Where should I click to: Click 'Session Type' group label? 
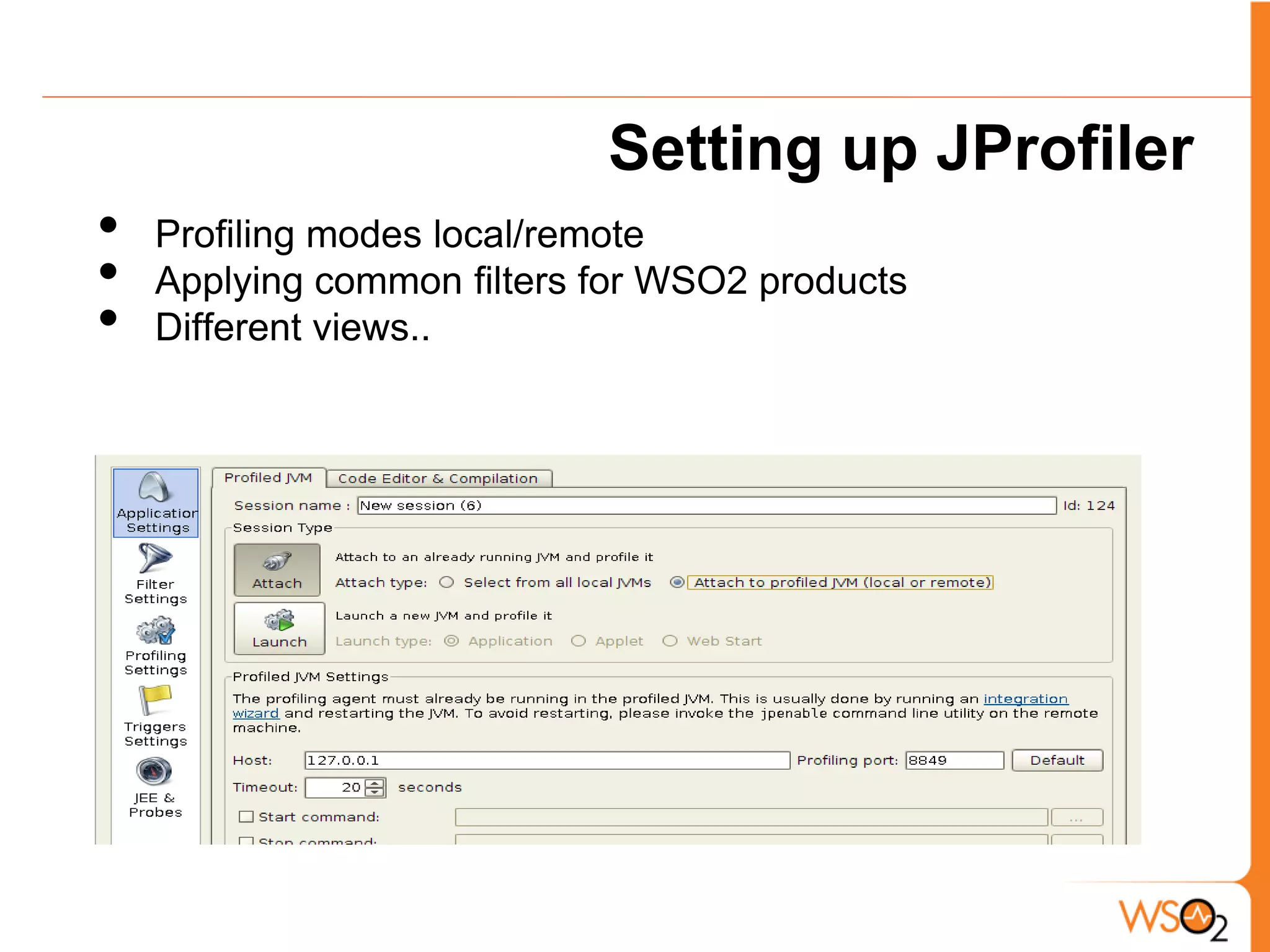click(283, 528)
